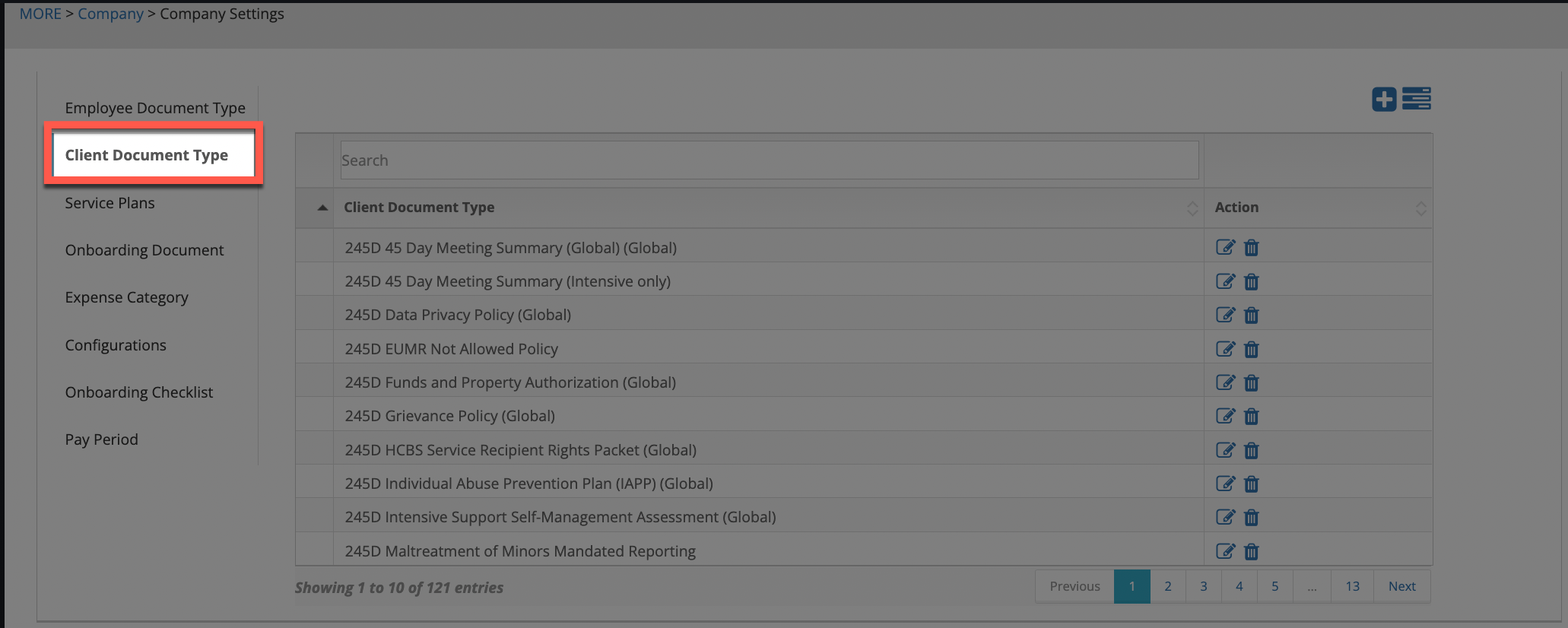Follow the Company breadcrumb link

pos(110,14)
